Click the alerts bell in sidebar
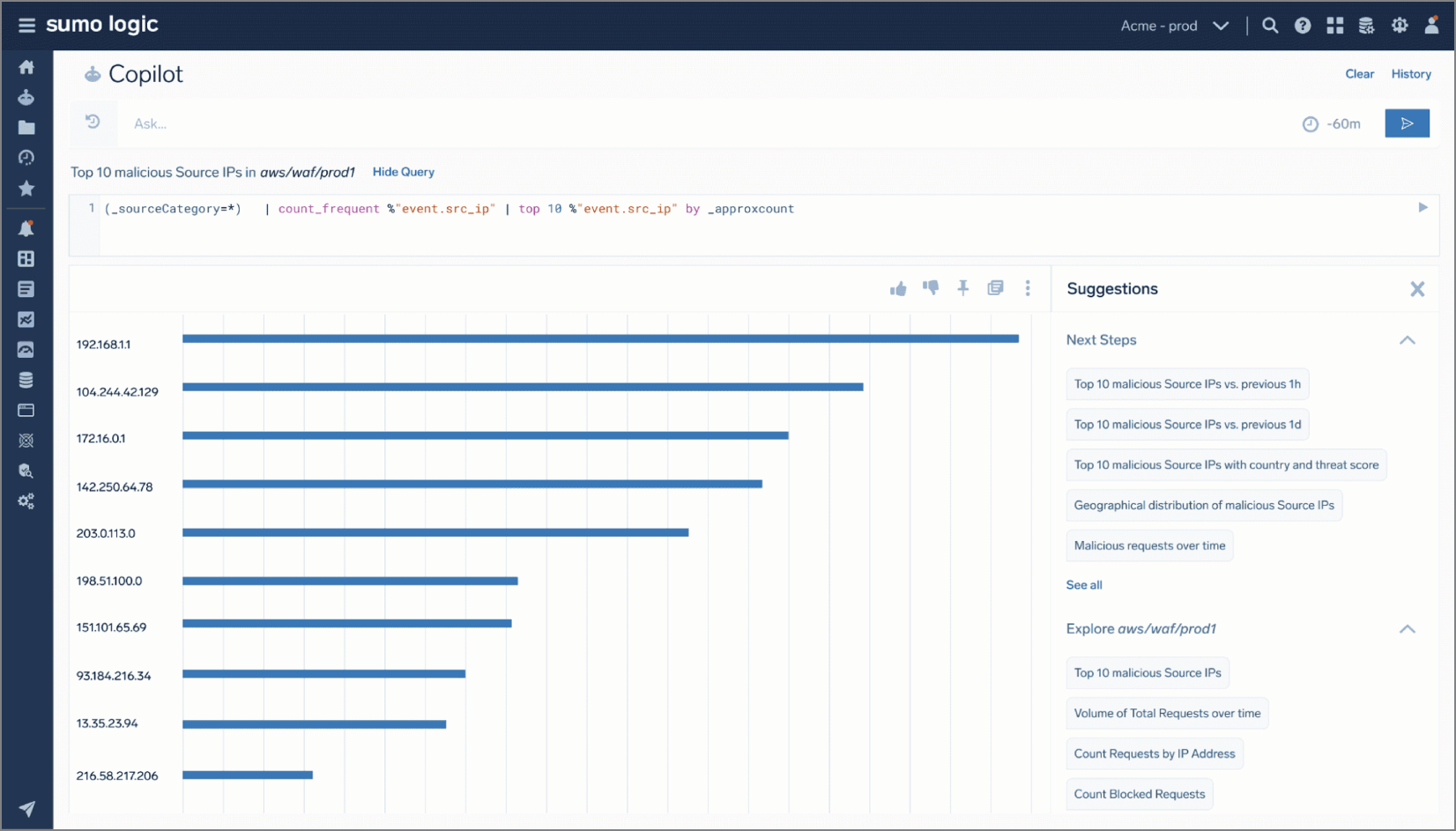Screen dimensions: 1456x831 [x=26, y=228]
